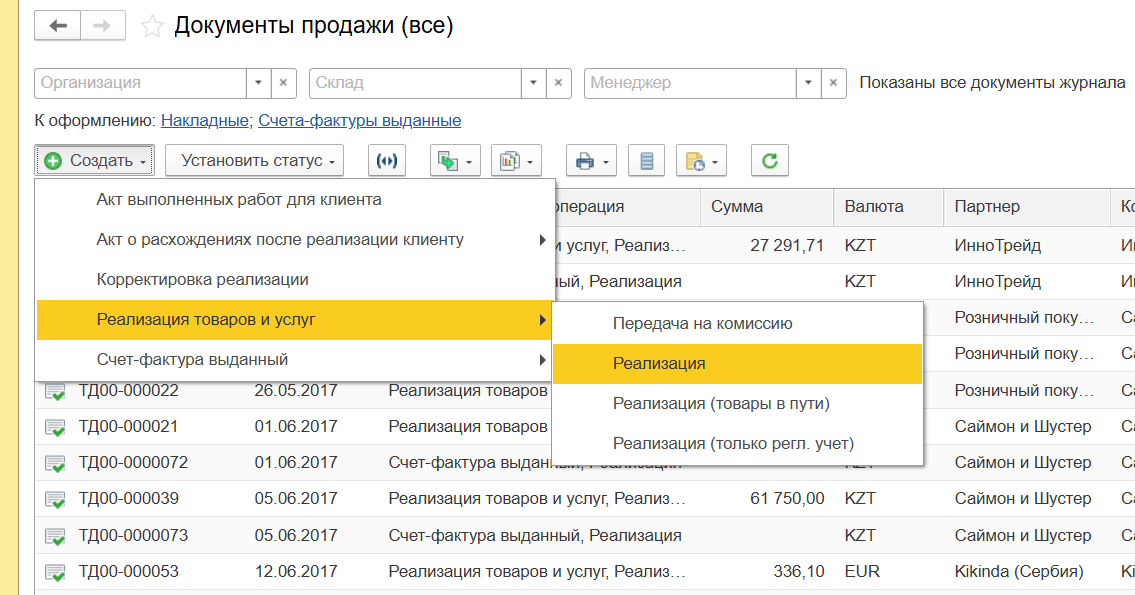Expand the Менеджер dropdown list
This screenshot has height=595, width=1135.
tap(809, 83)
